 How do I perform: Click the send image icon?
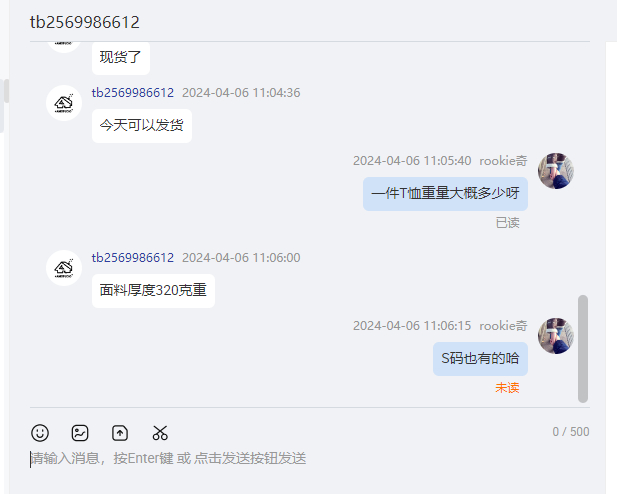[80, 433]
